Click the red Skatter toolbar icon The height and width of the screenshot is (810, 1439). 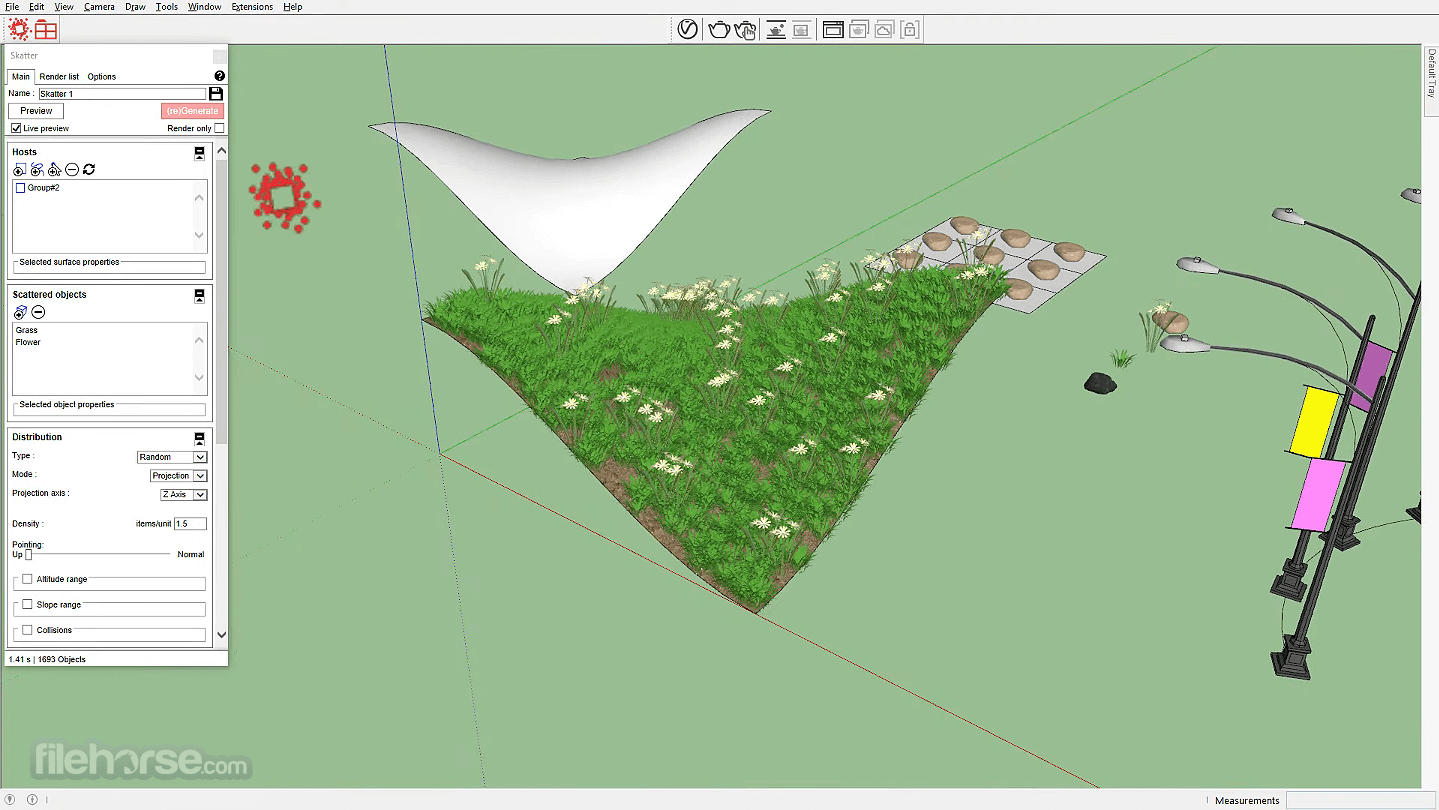(19, 29)
